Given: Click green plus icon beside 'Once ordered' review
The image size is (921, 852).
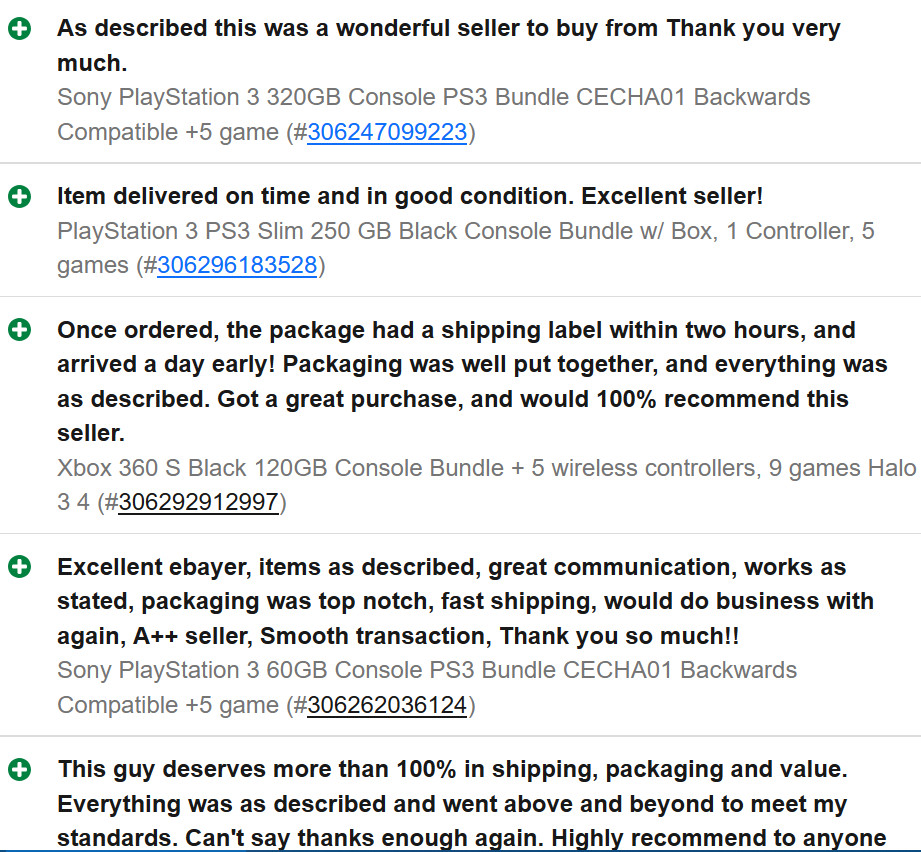Looking at the screenshot, I should tap(19, 330).
